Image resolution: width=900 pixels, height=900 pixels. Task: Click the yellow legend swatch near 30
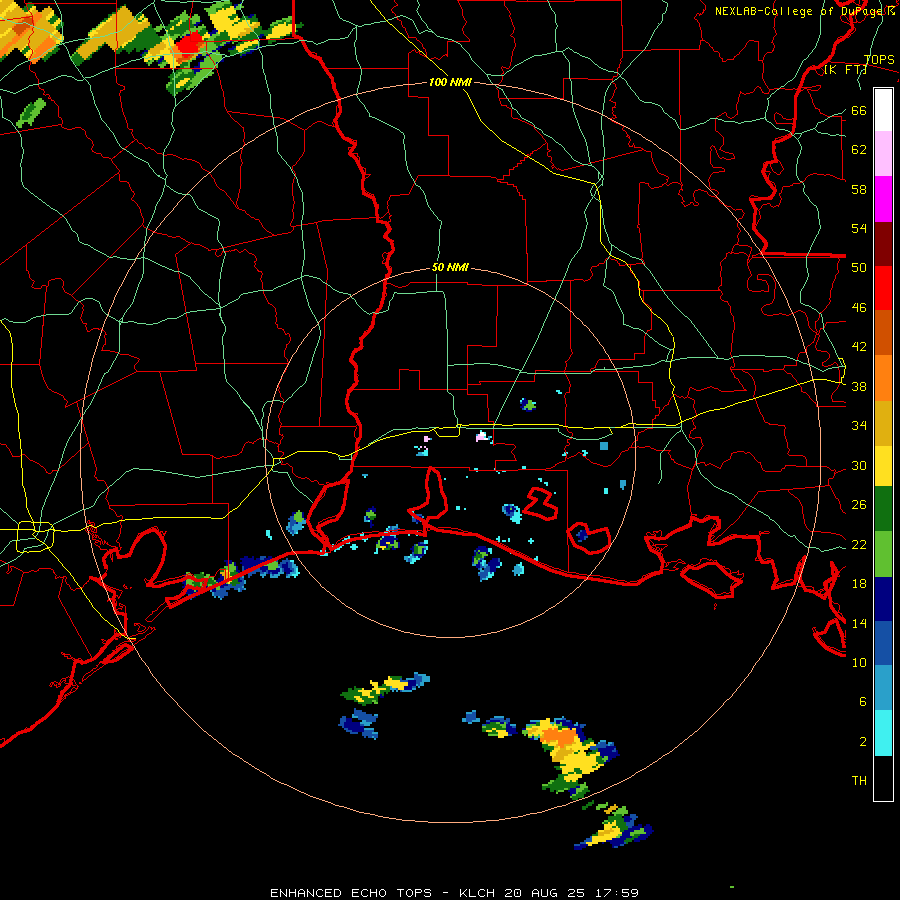tap(883, 466)
